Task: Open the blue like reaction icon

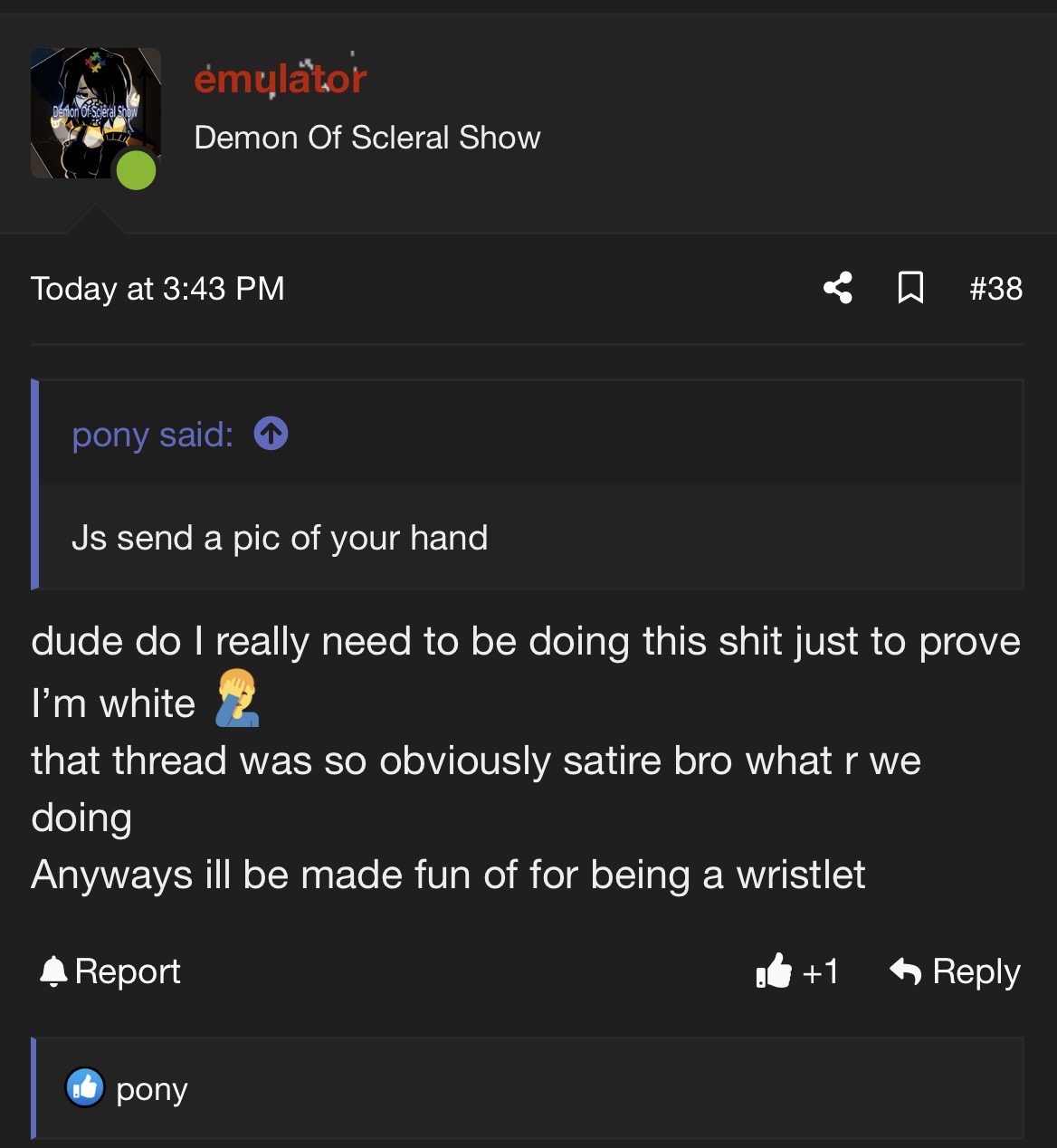Action: pyautogui.click(x=85, y=1087)
